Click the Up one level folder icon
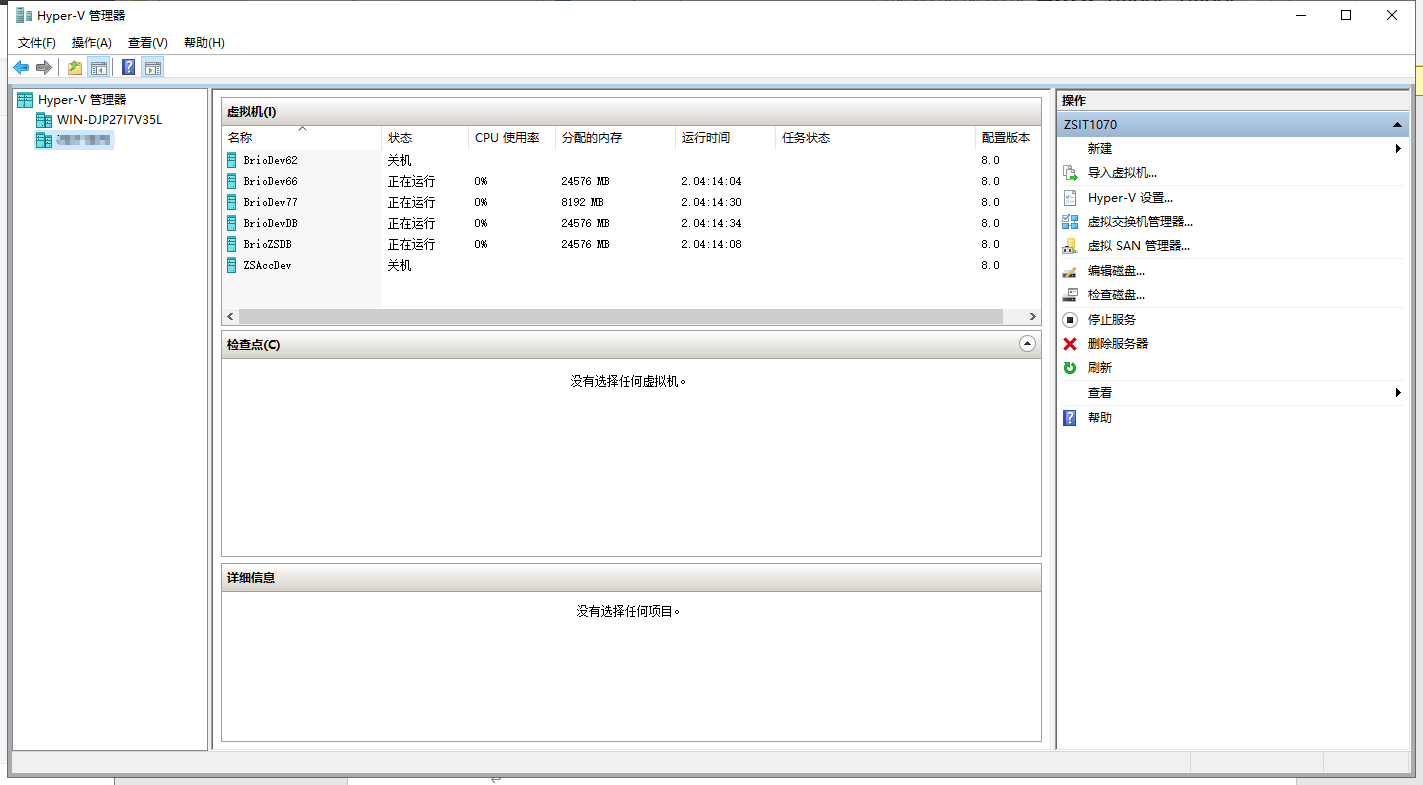The image size is (1423, 785). pyautogui.click(x=75, y=67)
